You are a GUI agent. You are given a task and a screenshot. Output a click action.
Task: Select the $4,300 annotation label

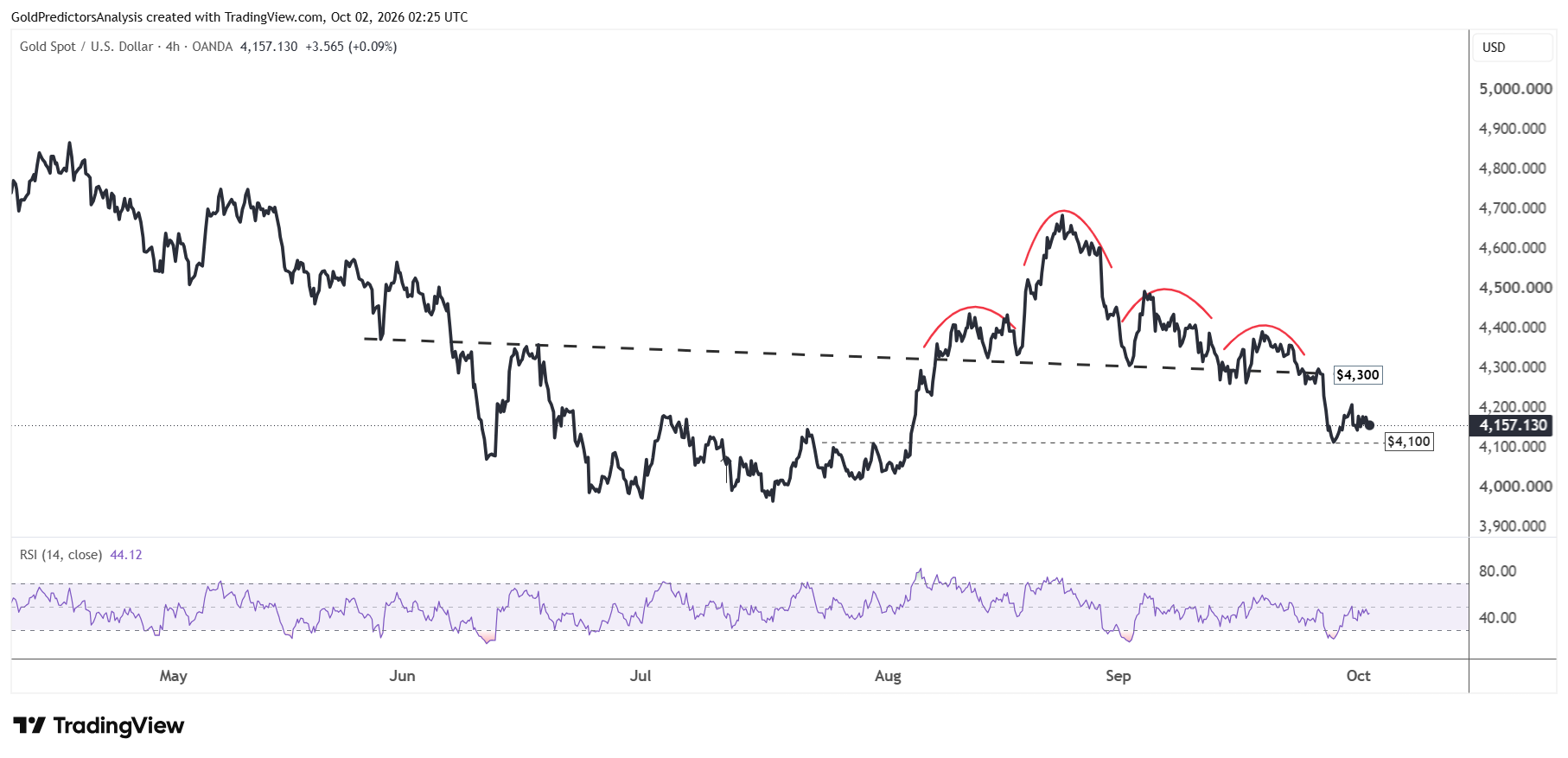[x=1358, y=375]
